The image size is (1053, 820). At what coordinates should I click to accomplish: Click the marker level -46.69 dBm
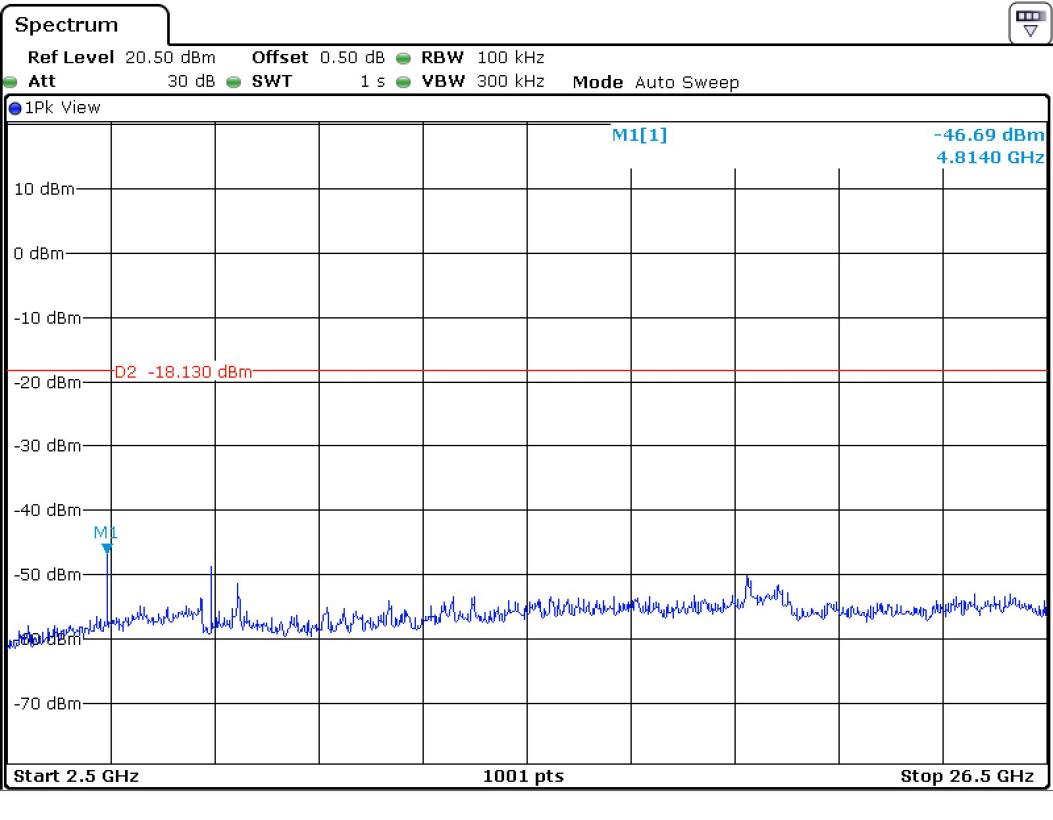[x=989, y=135]
